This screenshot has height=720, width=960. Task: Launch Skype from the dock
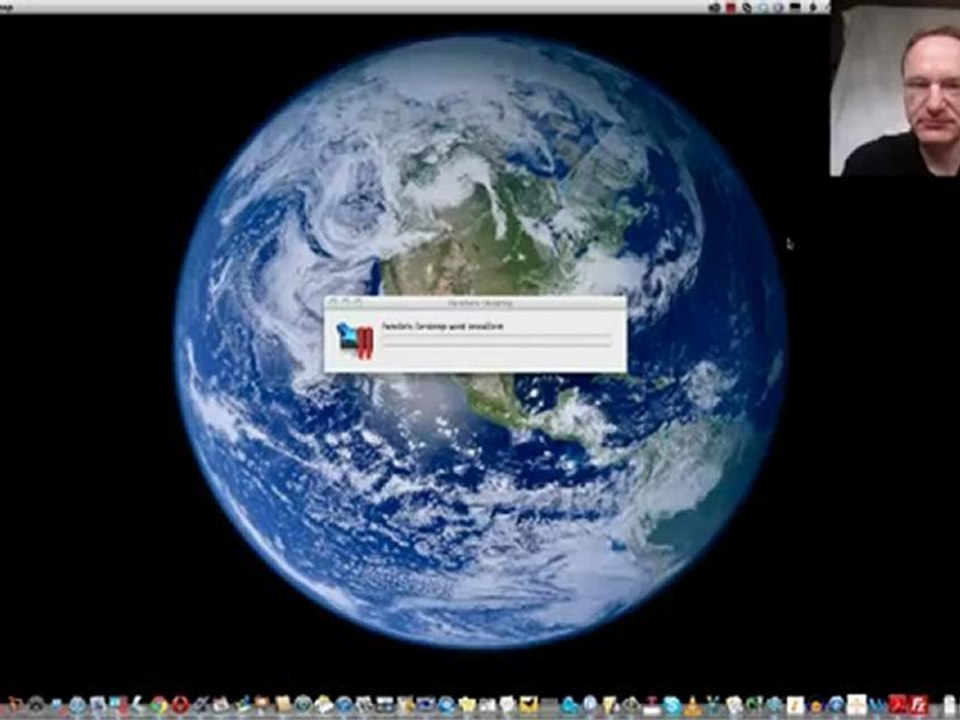(x=672, y=705)
